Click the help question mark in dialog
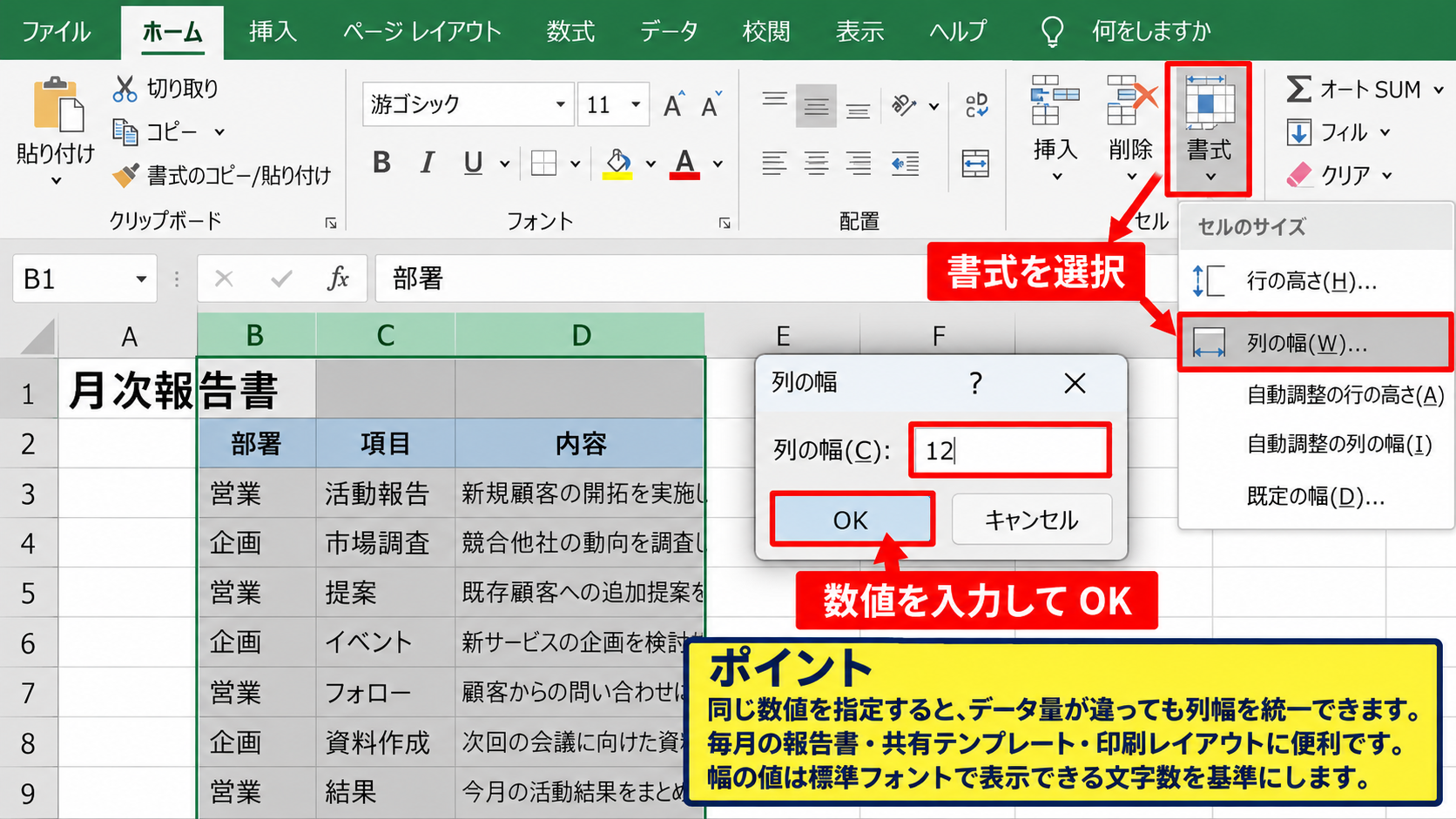Viewport: 1456px width, 819px height. point(975,382)
